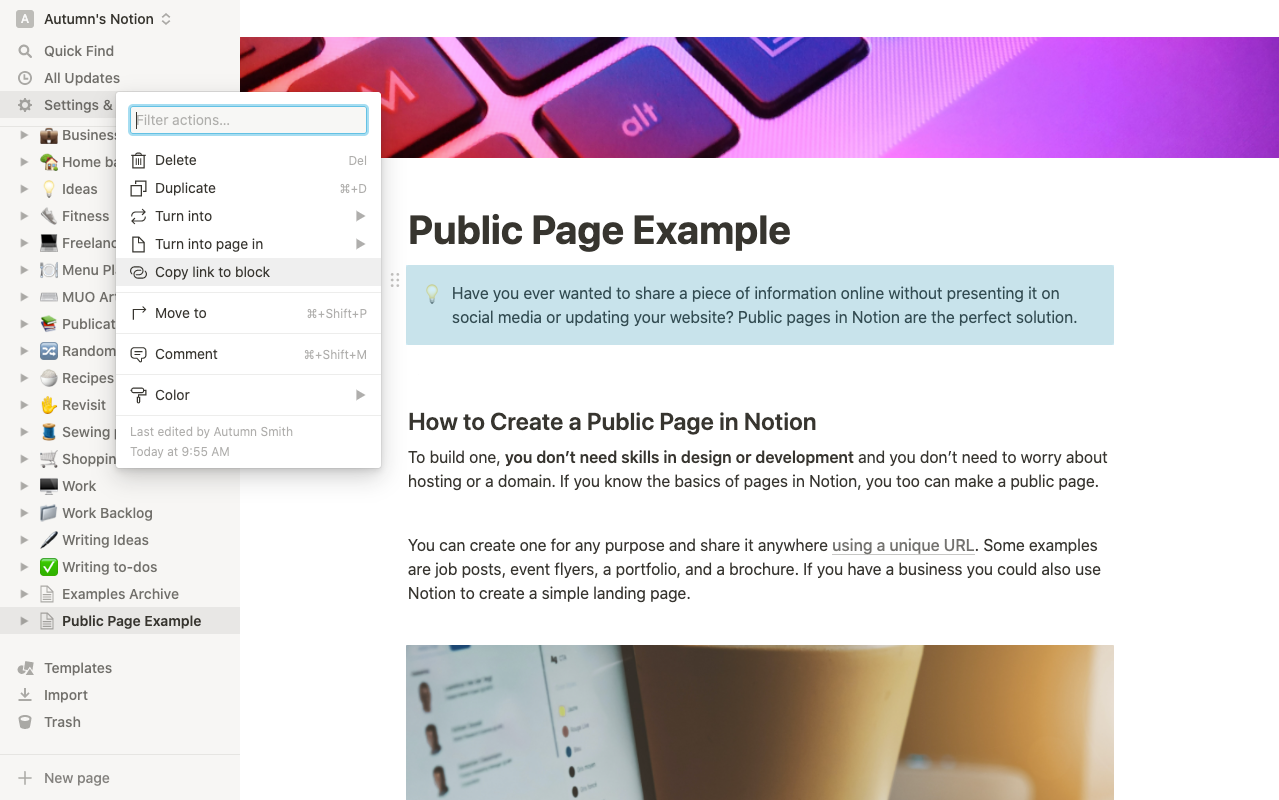Image resolution: width=1279 pixels, height=800 pixels.
Task: Expand the Work Backlog page
Action: [x=25, y=513]
